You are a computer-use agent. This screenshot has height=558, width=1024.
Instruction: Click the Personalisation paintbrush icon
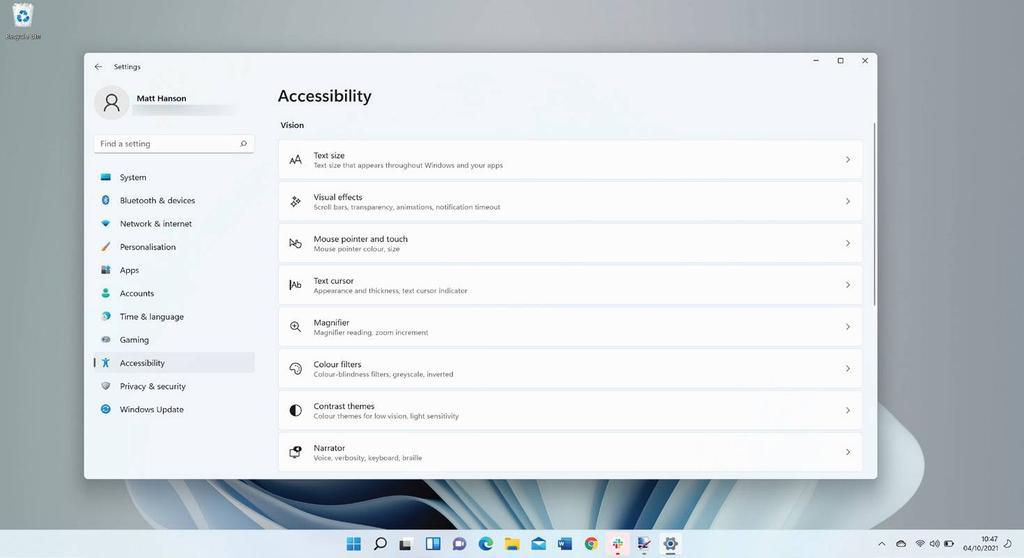106,246
